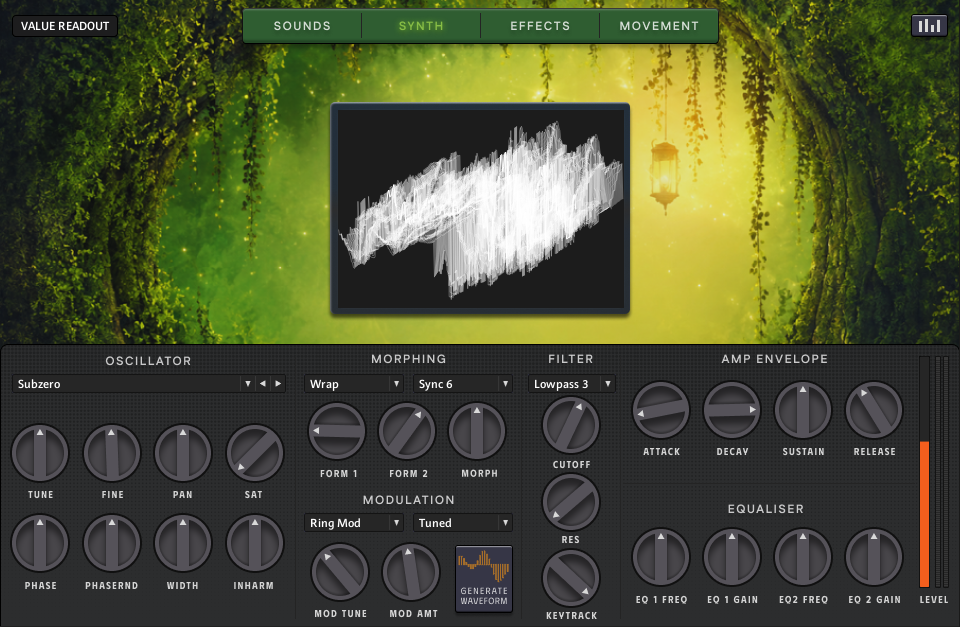Click the DECAY envelope knob

tap(732, 410)
